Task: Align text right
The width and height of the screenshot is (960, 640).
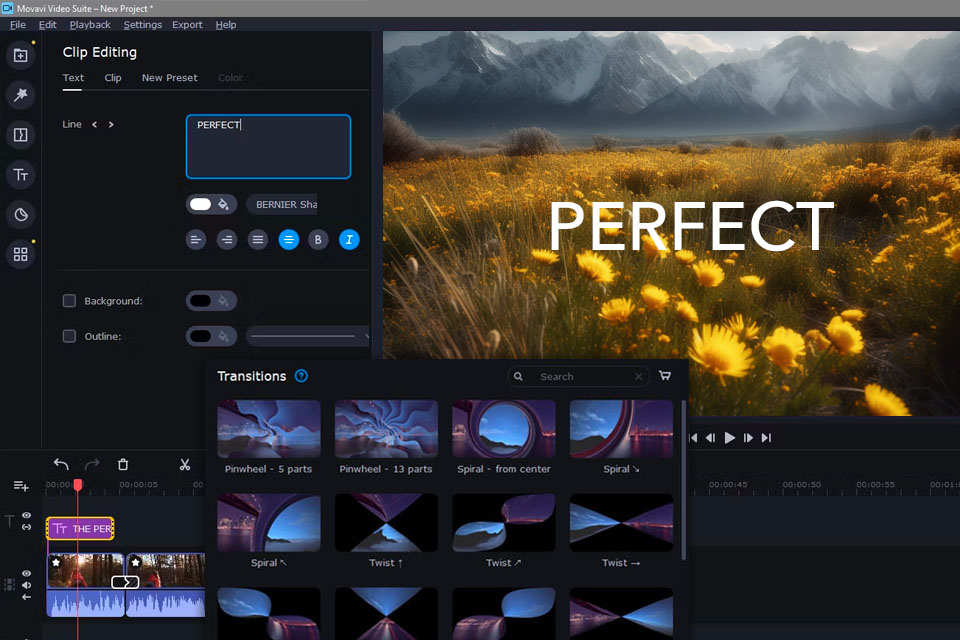Action: 227,239
